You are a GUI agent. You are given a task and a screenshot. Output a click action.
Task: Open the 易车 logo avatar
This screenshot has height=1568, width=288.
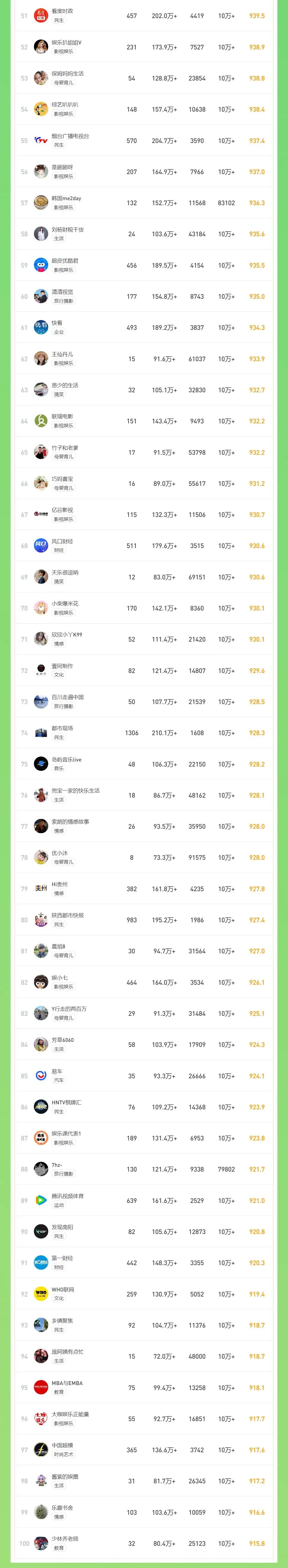41,1076
